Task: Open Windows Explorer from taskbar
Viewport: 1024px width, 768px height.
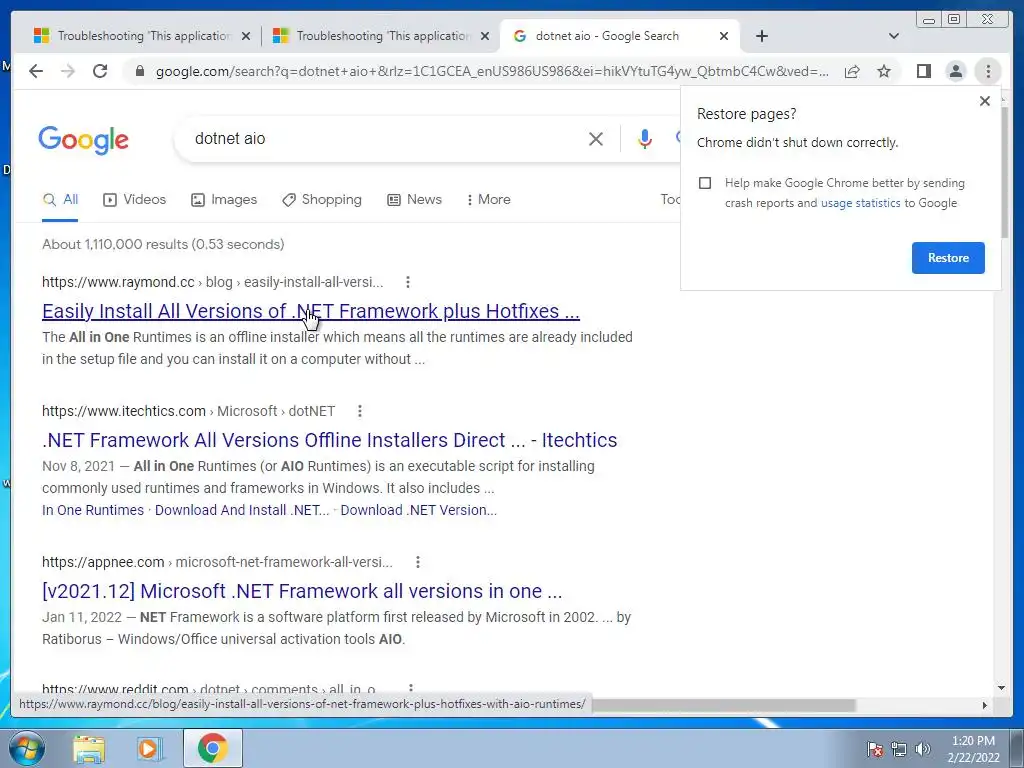Action: (x=89, y=748)
